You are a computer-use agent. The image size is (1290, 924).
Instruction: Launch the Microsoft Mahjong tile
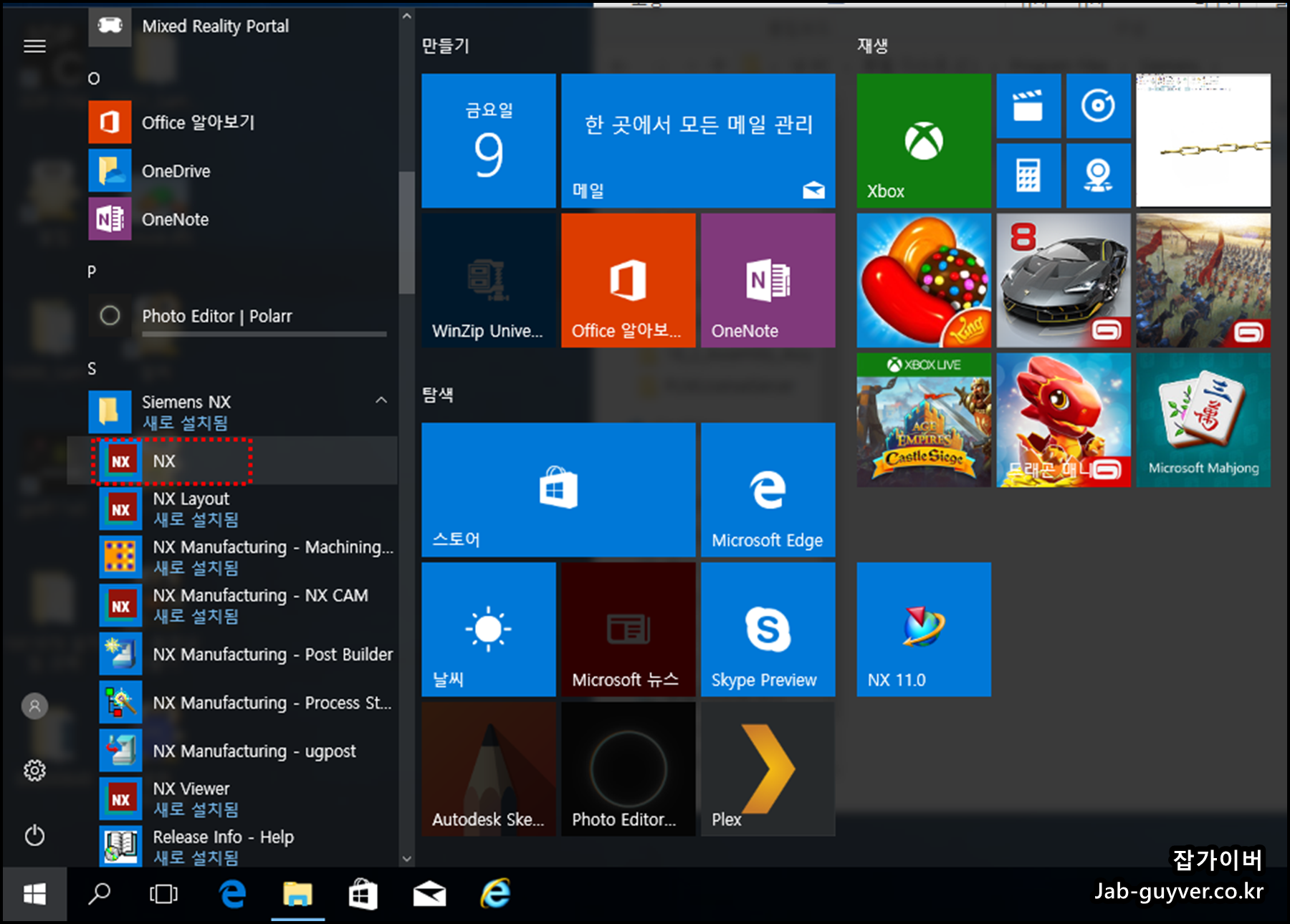pos(1203,420)
